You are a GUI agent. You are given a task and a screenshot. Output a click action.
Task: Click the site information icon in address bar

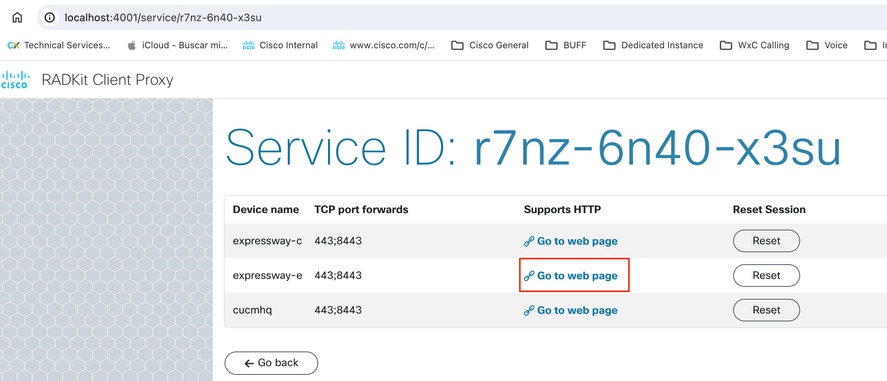50,18
